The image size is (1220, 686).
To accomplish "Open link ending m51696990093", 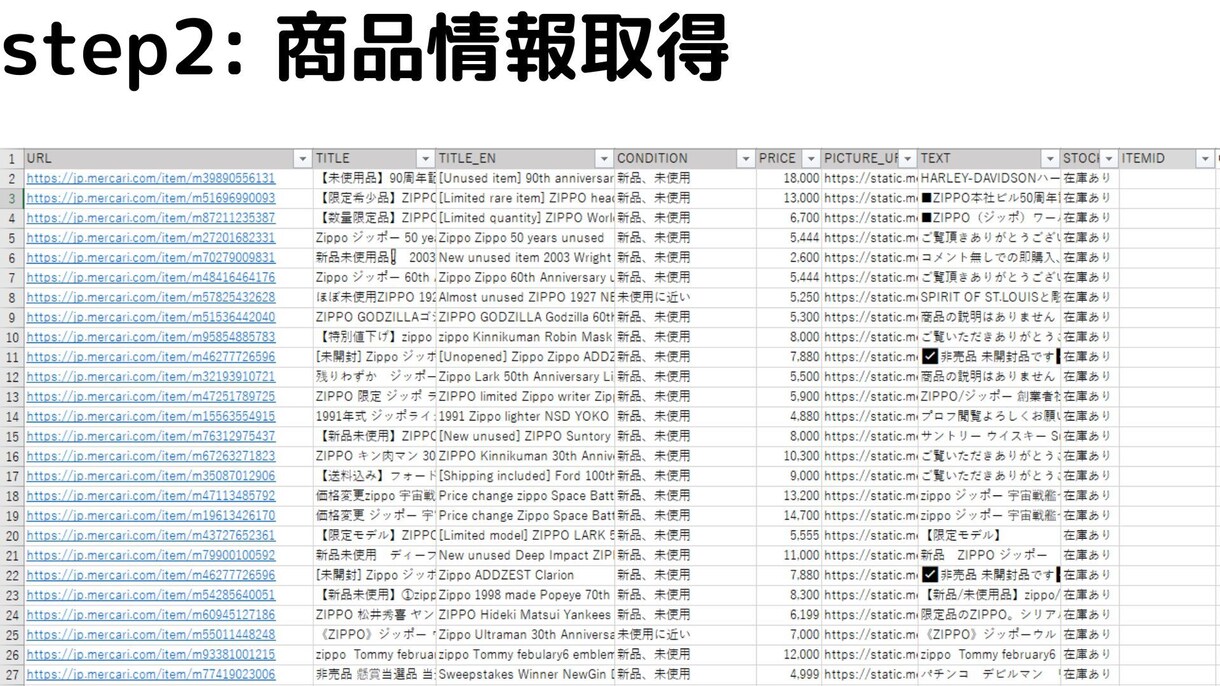I will 151,198.
